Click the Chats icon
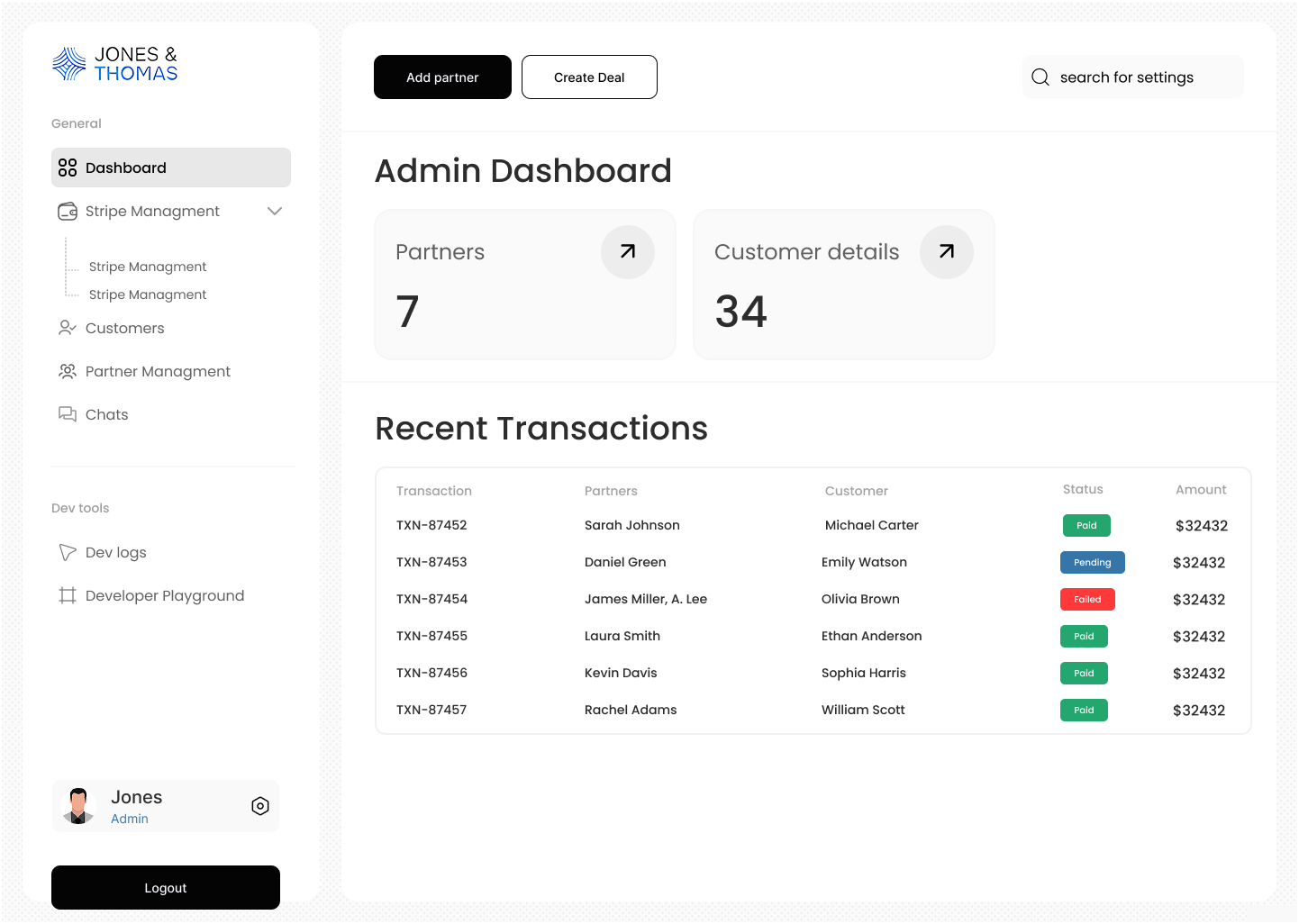 click(68, 414)
